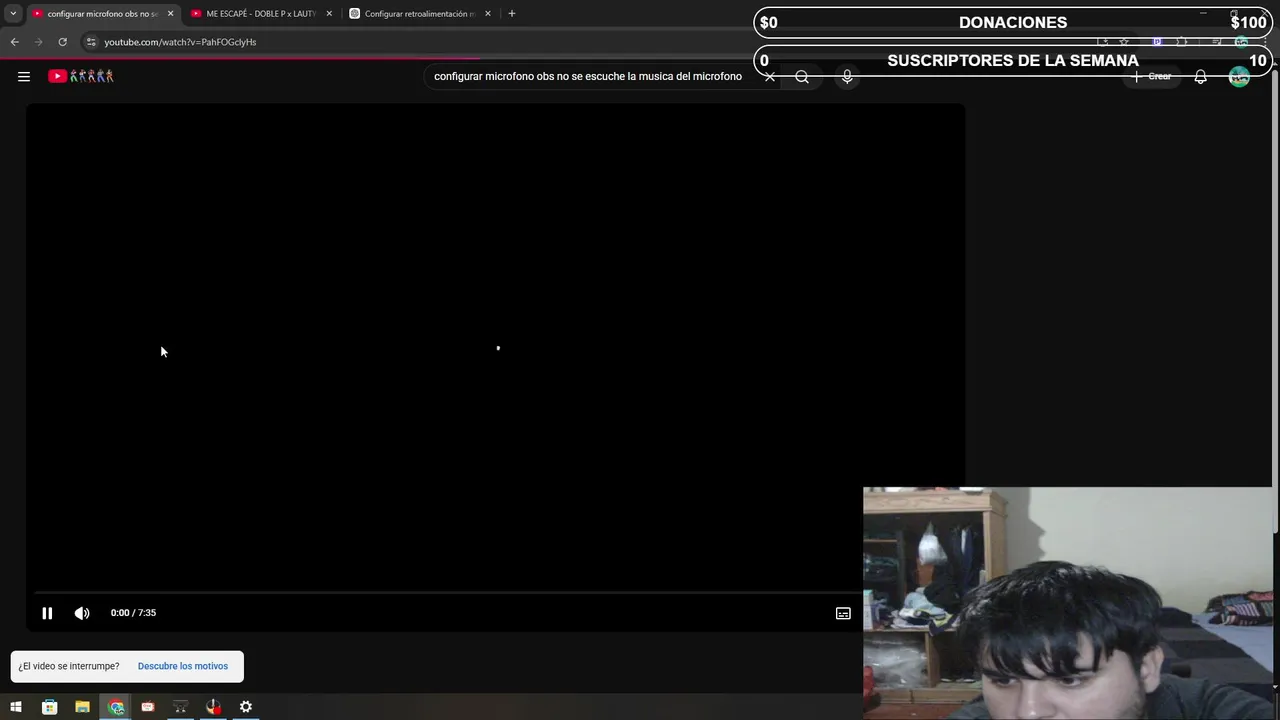This screenshot has height=720, width=1280.
Task: Toggle subtitles on the video player
Action: [843, 613]
